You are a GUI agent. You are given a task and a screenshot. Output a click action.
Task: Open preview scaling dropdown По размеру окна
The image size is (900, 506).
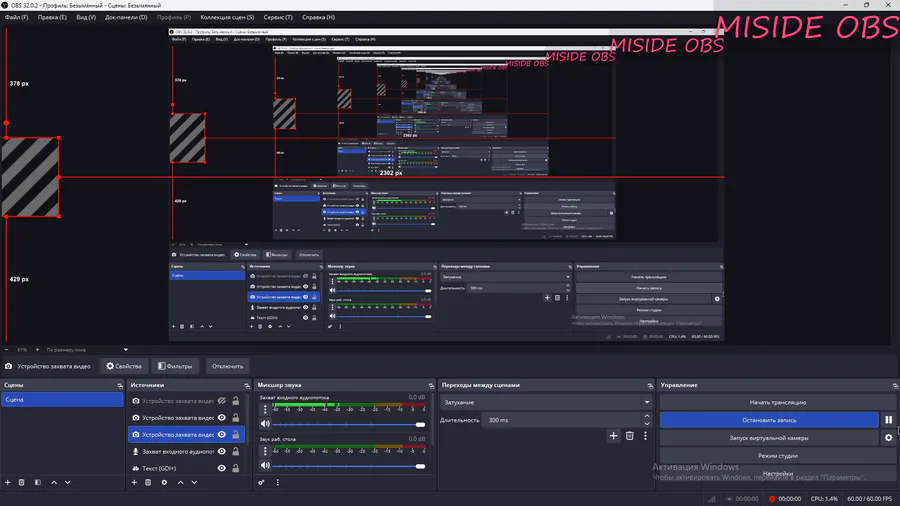click(x=87, y=349)
